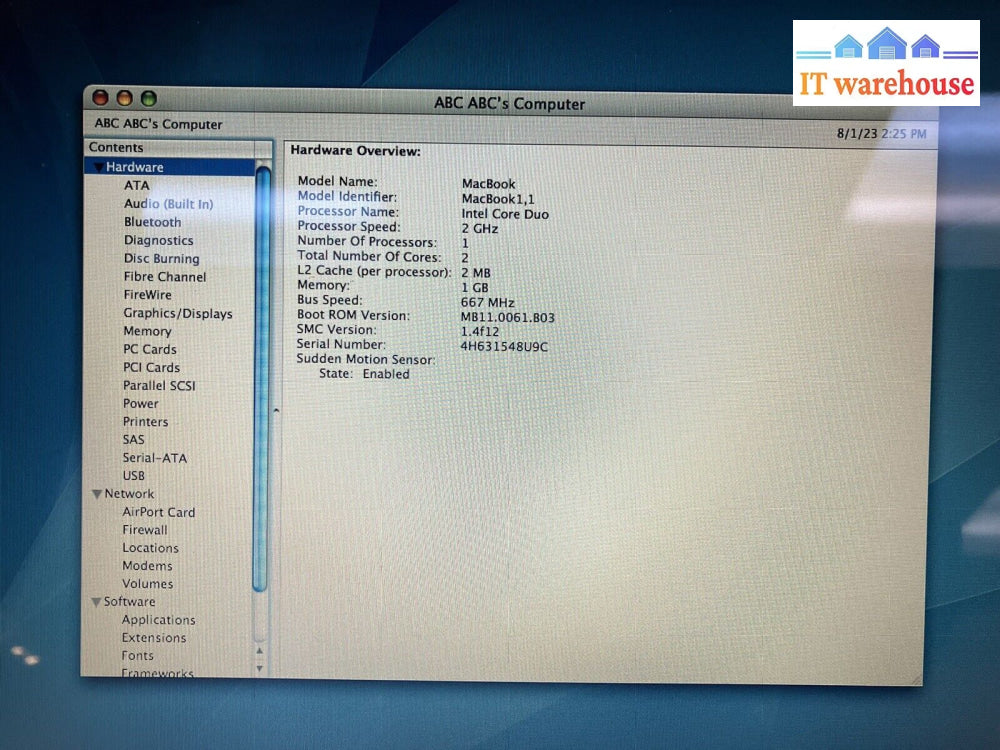Screen dimensions: 1000x750
Task: Select PCI Cards entry
Action: 151,367
